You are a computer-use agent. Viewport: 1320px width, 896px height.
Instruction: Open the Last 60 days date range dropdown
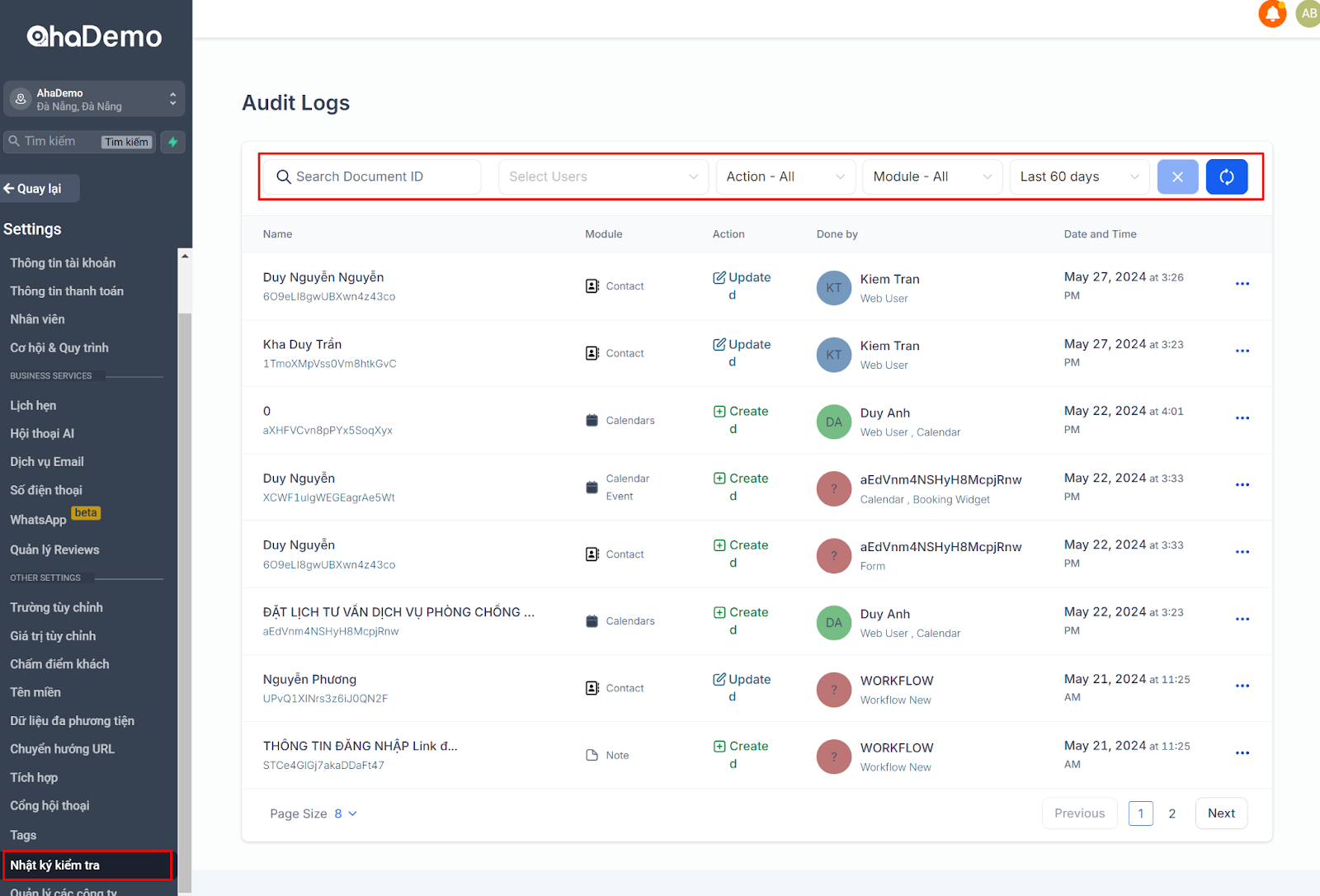coord(1079,177)
